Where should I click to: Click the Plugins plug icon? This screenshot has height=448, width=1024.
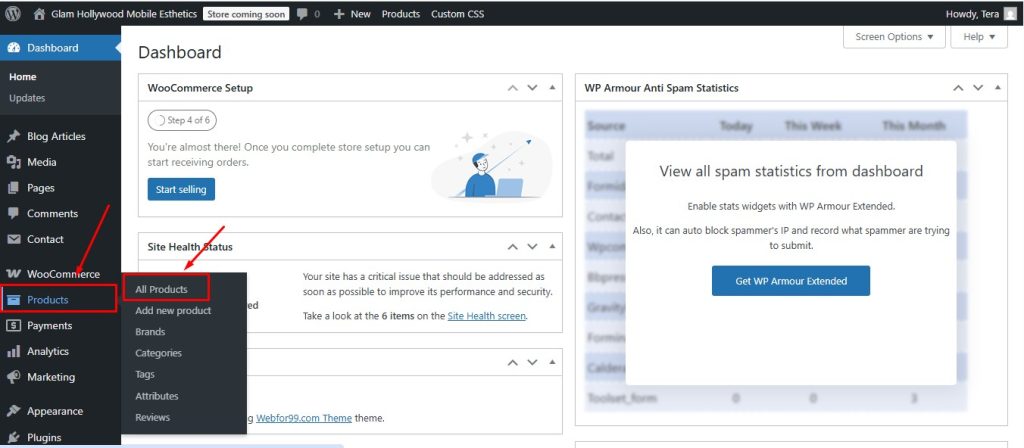point(13,437)
